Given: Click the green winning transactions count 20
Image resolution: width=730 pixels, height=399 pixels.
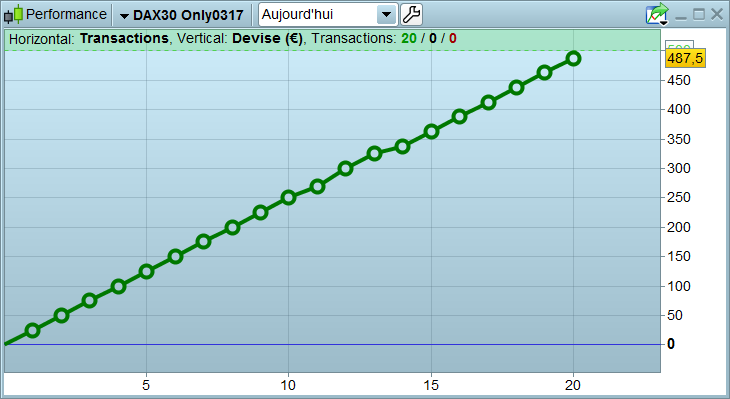Looking at the screenshot, I should [409, 39].
